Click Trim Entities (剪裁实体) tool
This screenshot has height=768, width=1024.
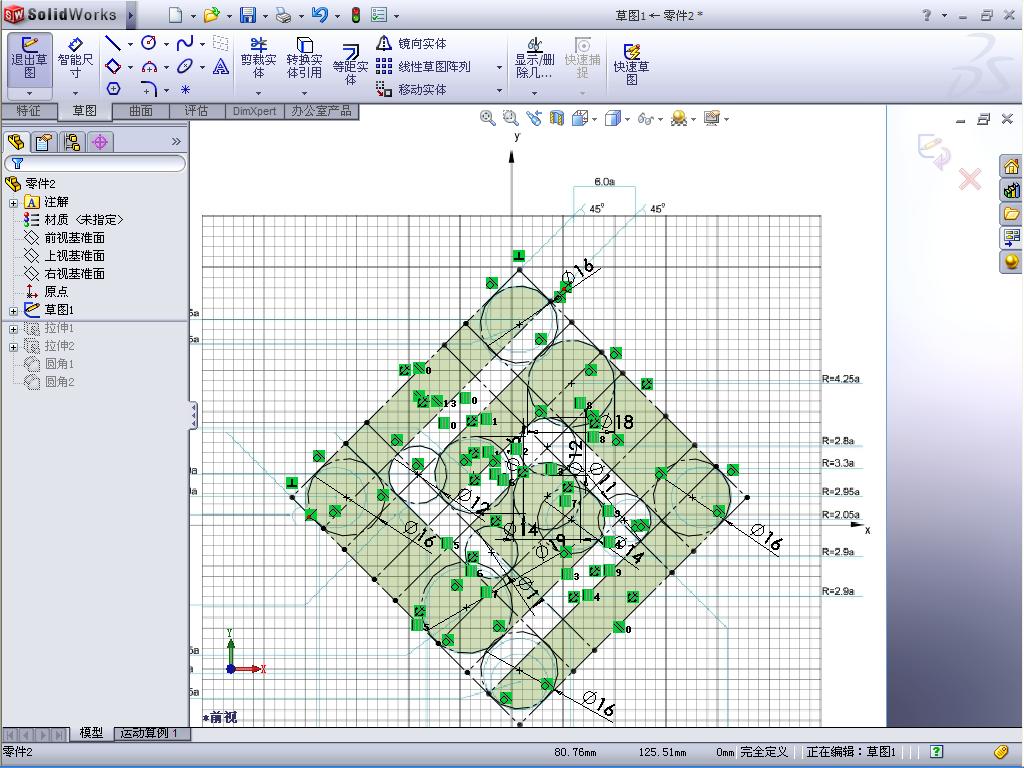(259, 58)
